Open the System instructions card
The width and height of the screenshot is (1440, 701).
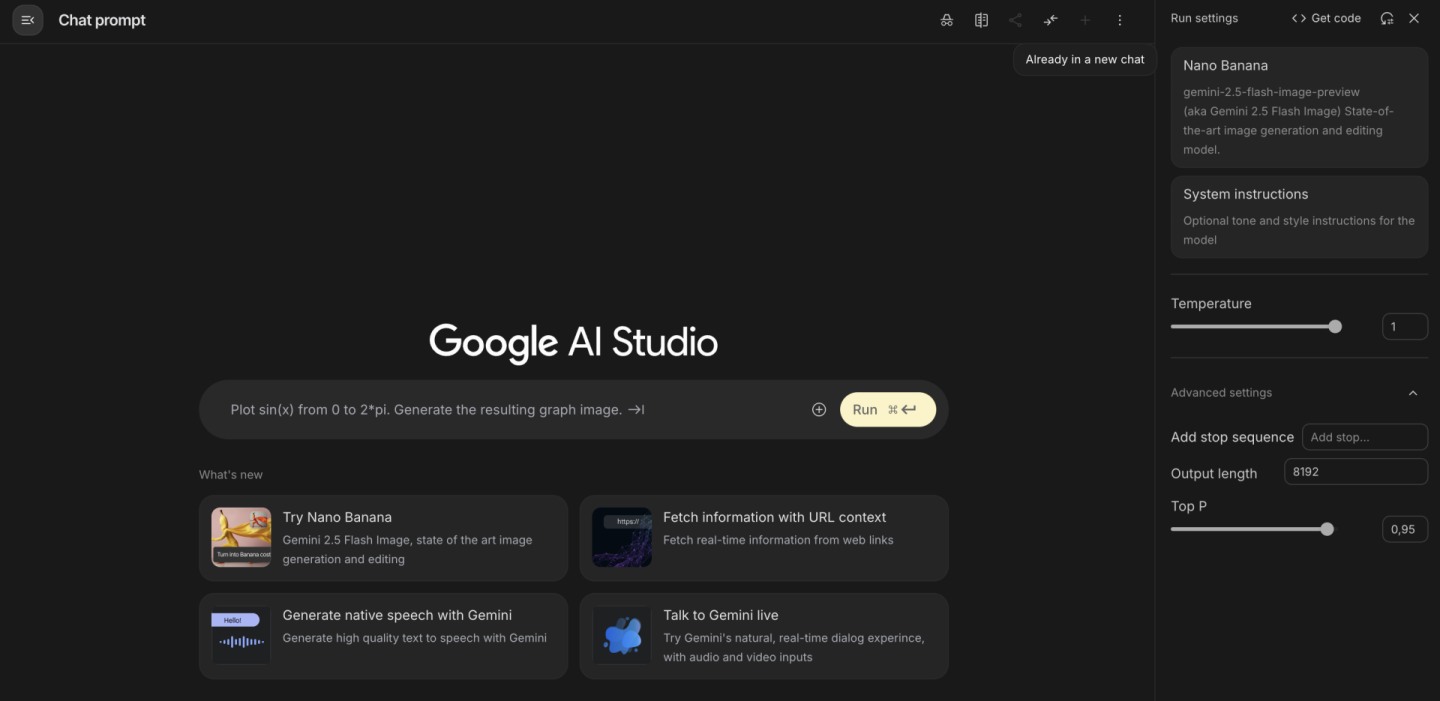point(1299,216)
